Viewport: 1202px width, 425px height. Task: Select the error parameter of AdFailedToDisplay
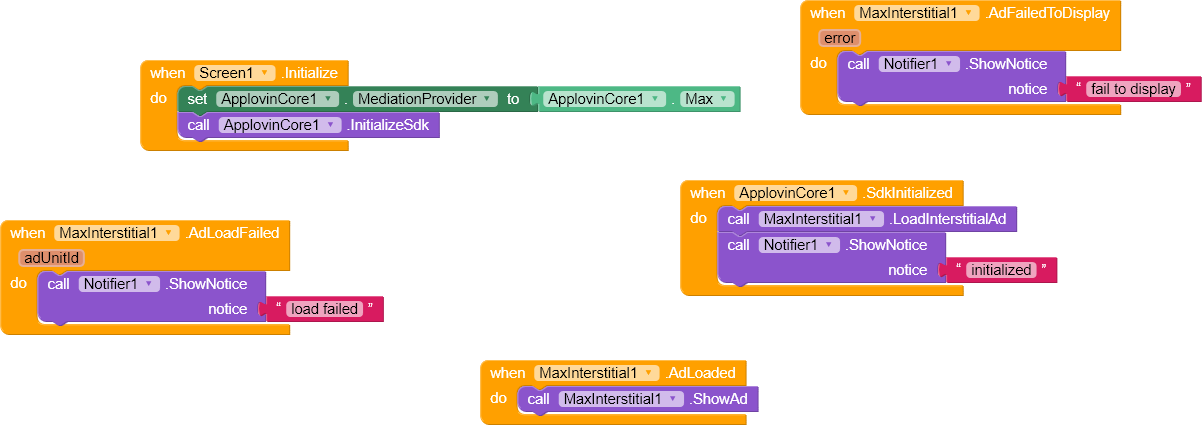839,38
